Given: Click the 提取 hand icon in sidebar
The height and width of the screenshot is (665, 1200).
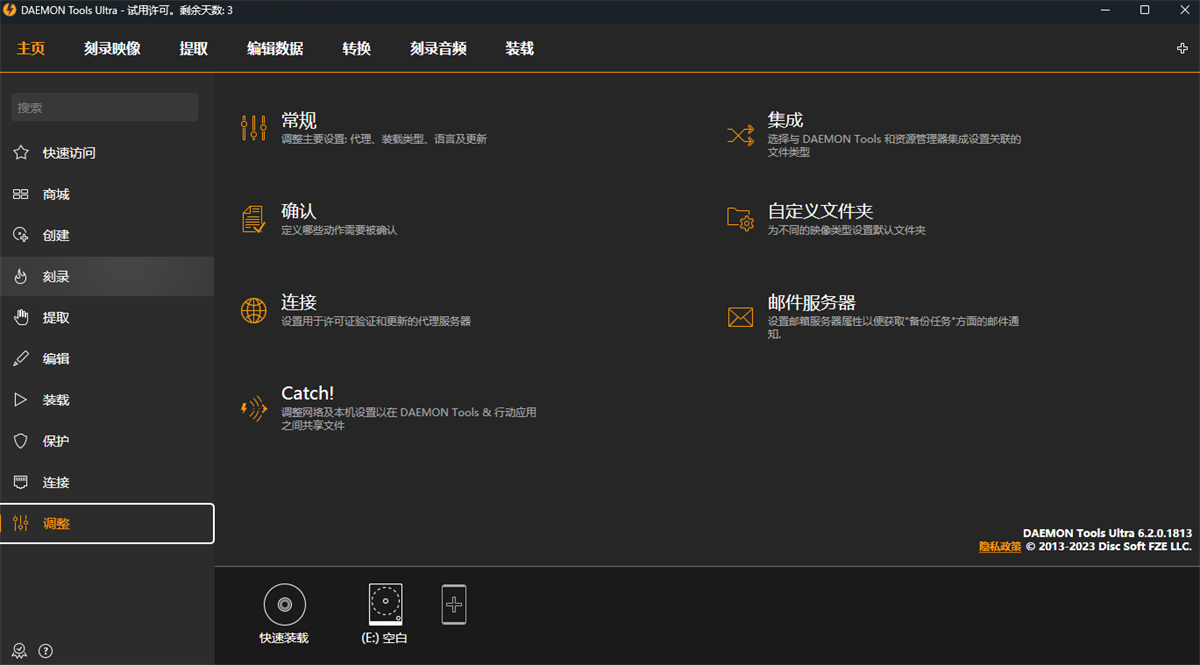Looking at the screenshot, I should click(21, 318).
